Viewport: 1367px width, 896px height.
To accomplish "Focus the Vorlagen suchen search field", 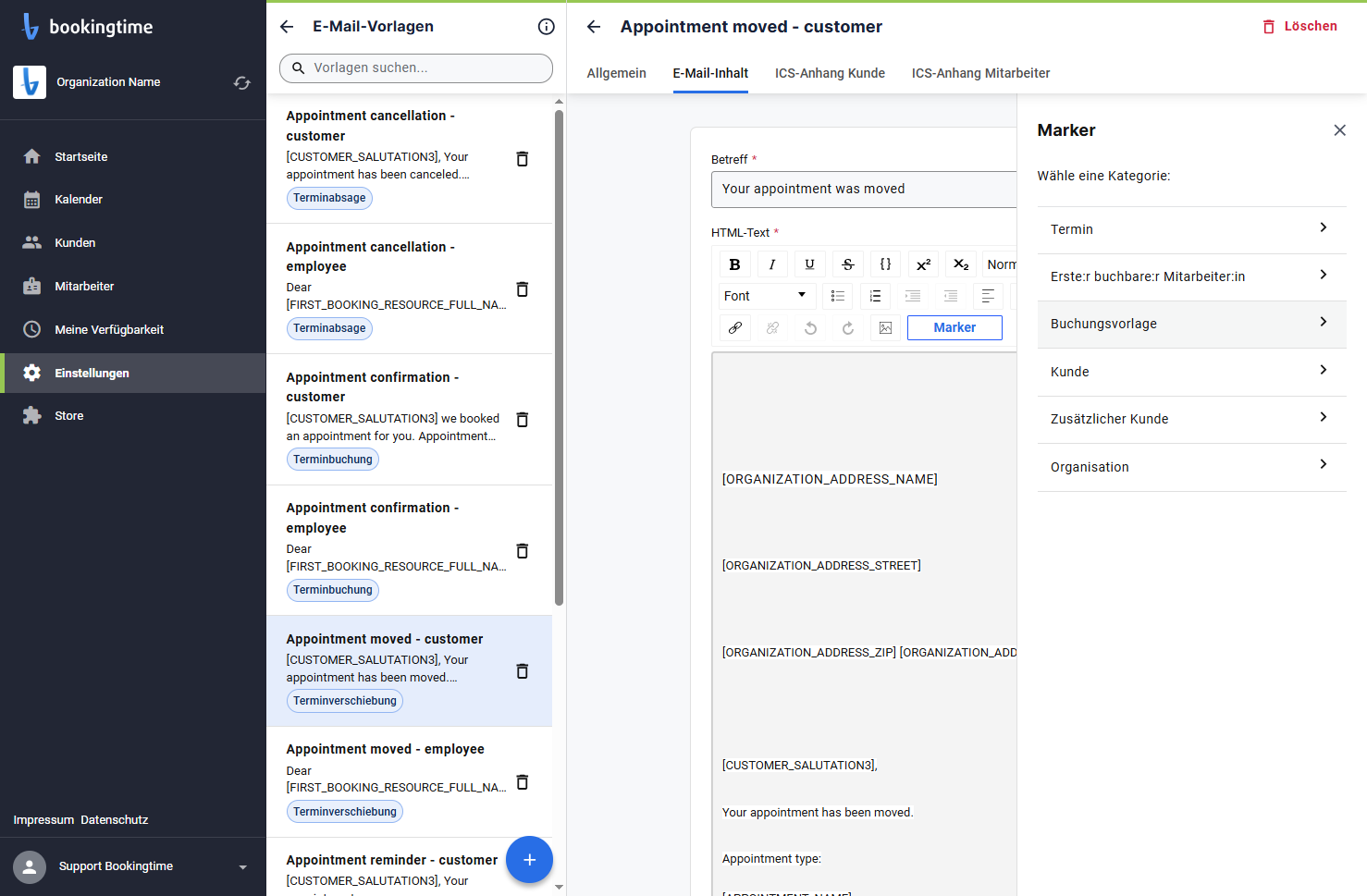I will coord(416,68).
